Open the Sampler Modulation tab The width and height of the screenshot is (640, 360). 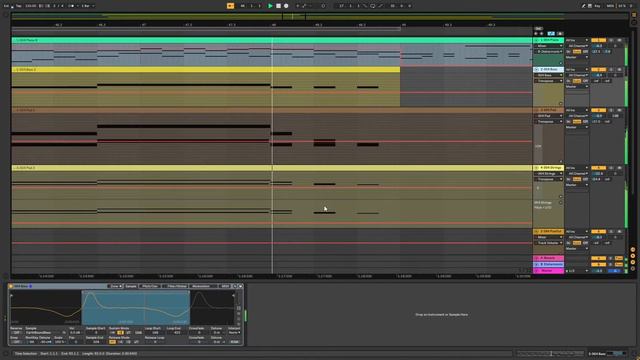pyautogui.click(x=202, y=287)
